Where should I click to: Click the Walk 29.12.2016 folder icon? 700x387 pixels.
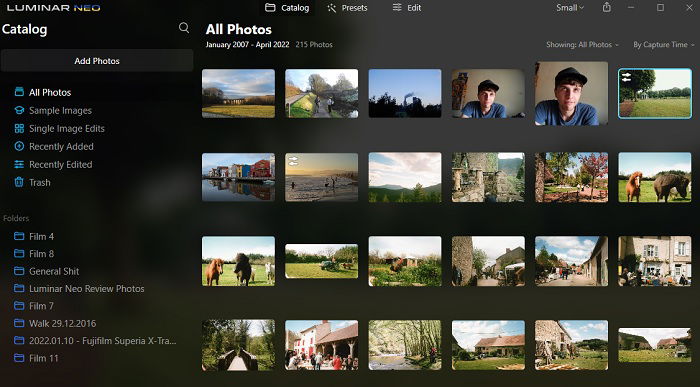point(19,323)
